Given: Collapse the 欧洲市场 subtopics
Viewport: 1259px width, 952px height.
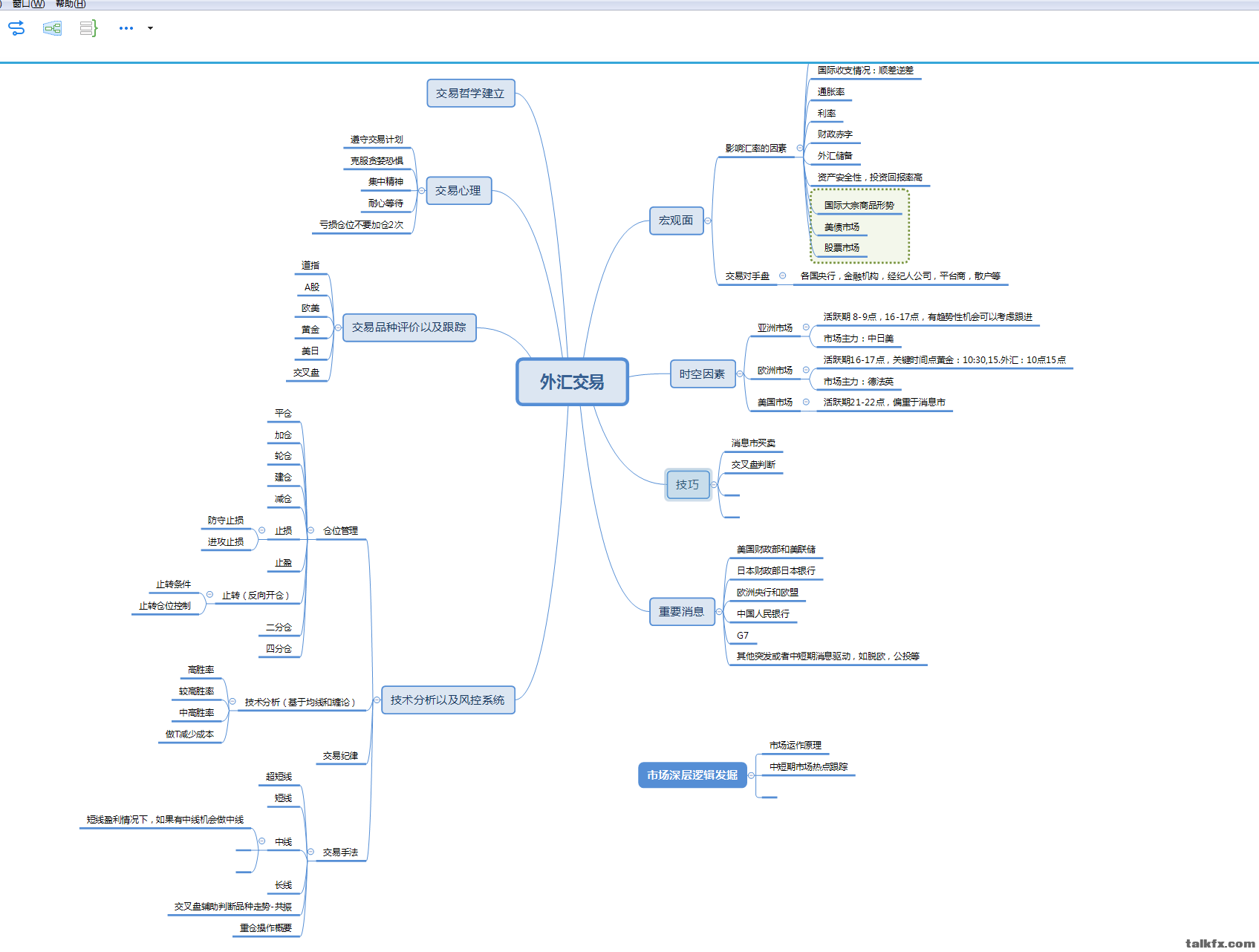Looking at the screenshot, I should (806, 370).
